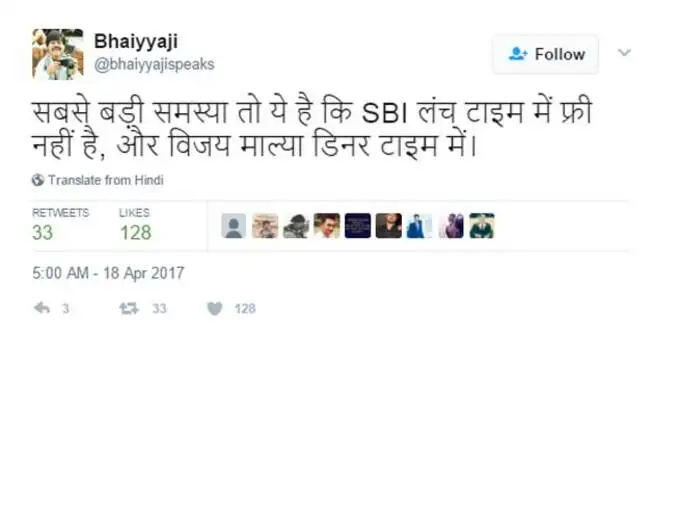Click the second liker avatar thumbnail
The width and height of the screenshot is (680, 509).
point(265,226)
